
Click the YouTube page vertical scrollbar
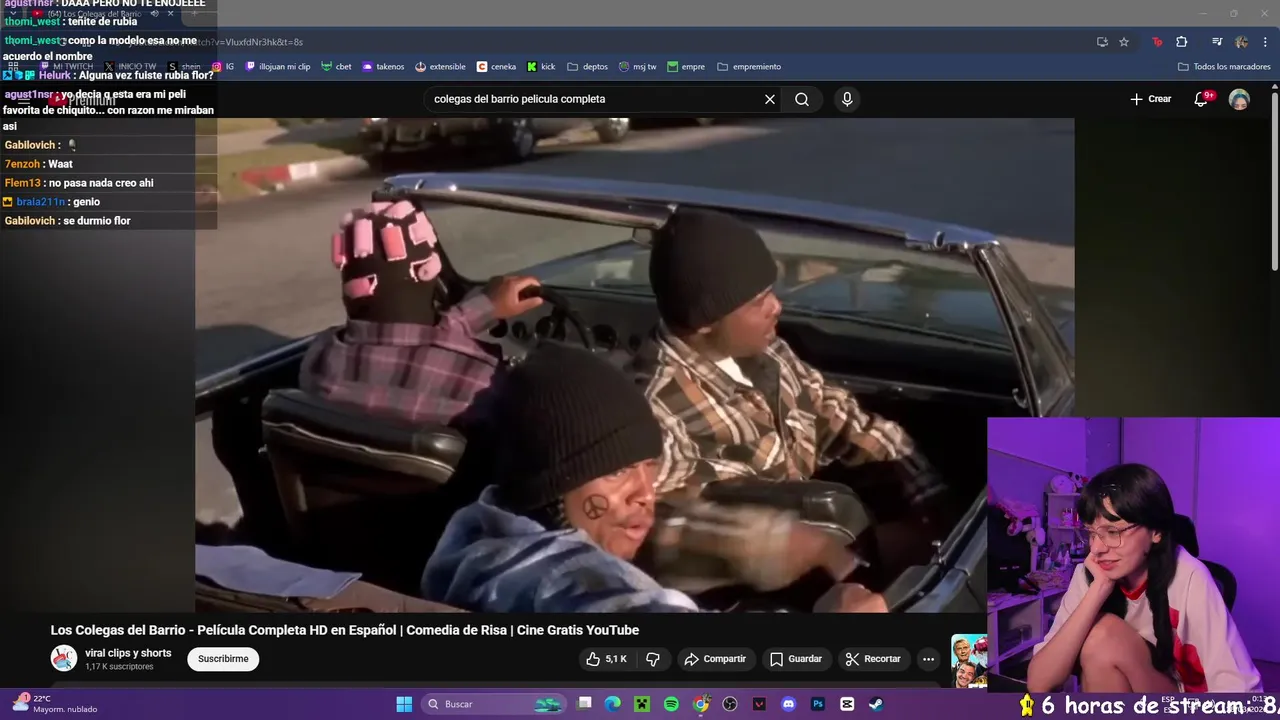[1274, 180]
